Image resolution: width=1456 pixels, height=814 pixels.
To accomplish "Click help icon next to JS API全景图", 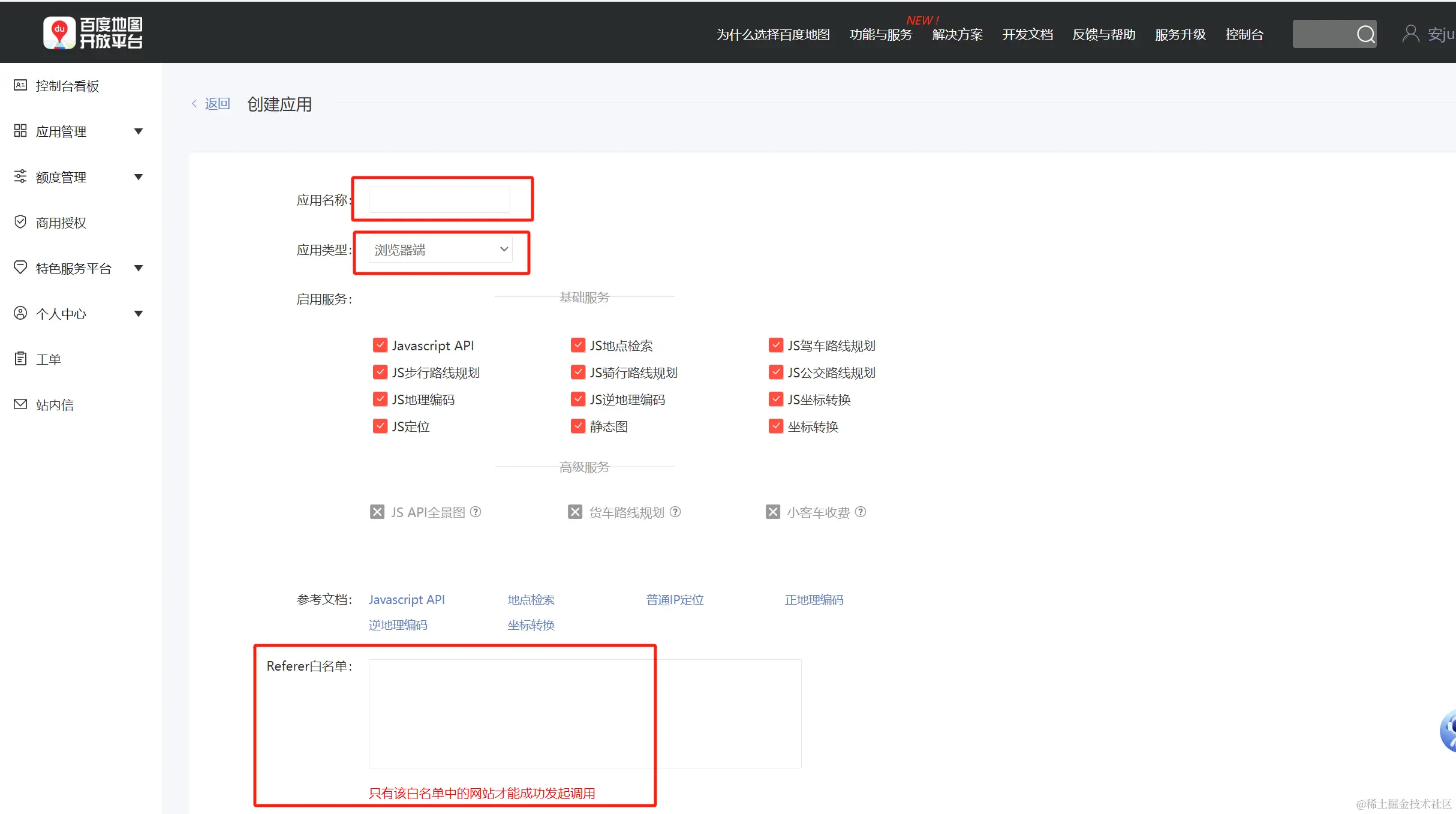I will point(476,512).
